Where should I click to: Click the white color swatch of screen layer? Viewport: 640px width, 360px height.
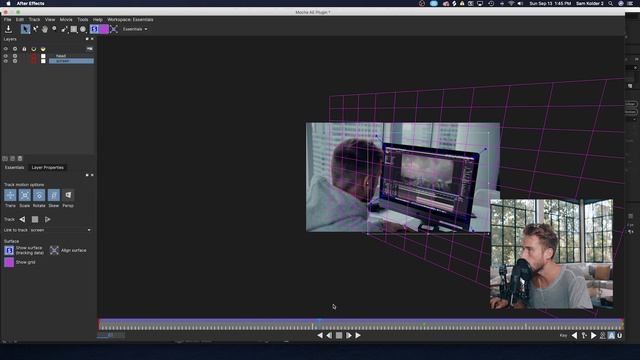pyautogui.click(x=43, y=61)
